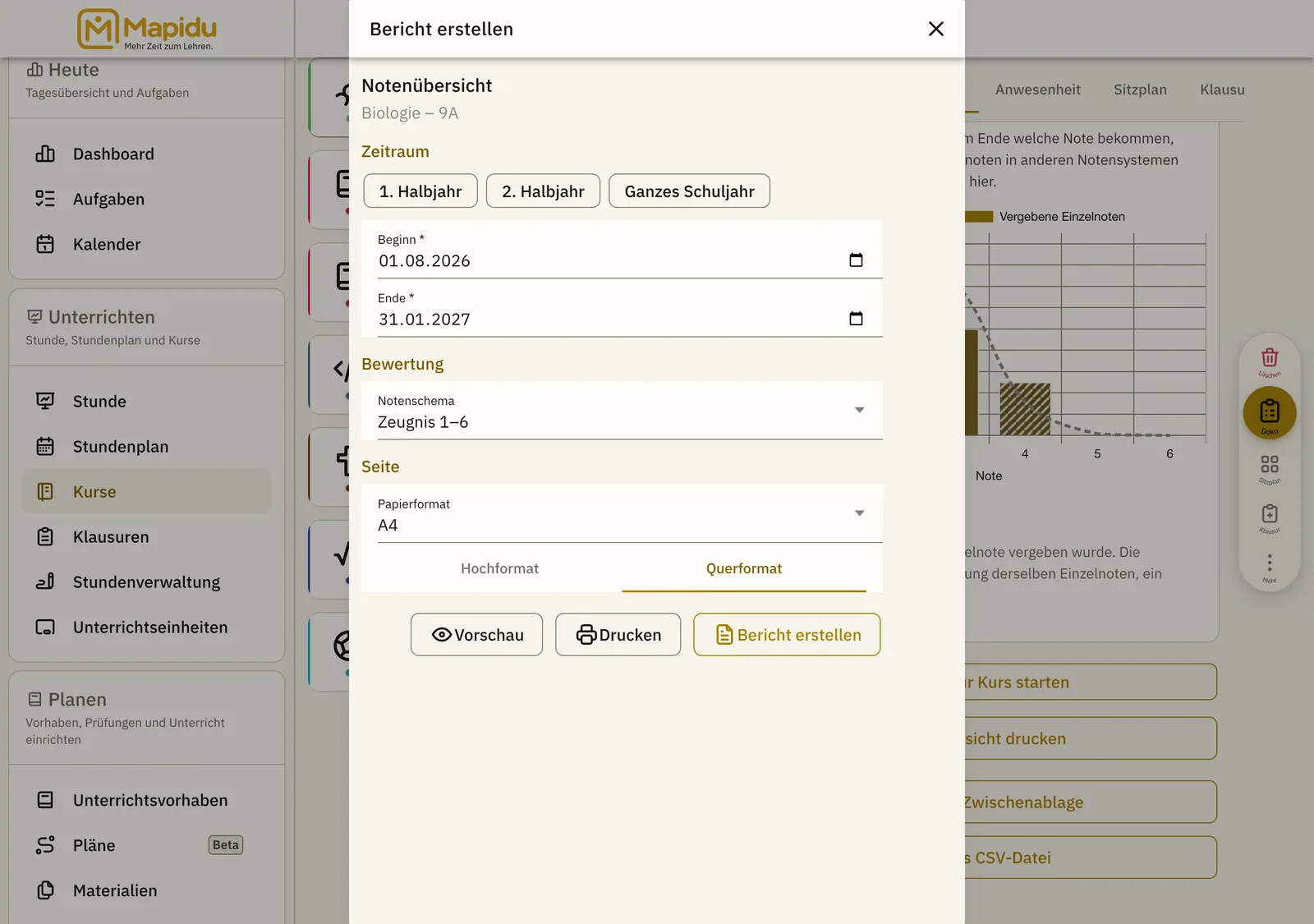
Task: Click the Stundenplan calendar icon
Action: [x=45, y=447]
